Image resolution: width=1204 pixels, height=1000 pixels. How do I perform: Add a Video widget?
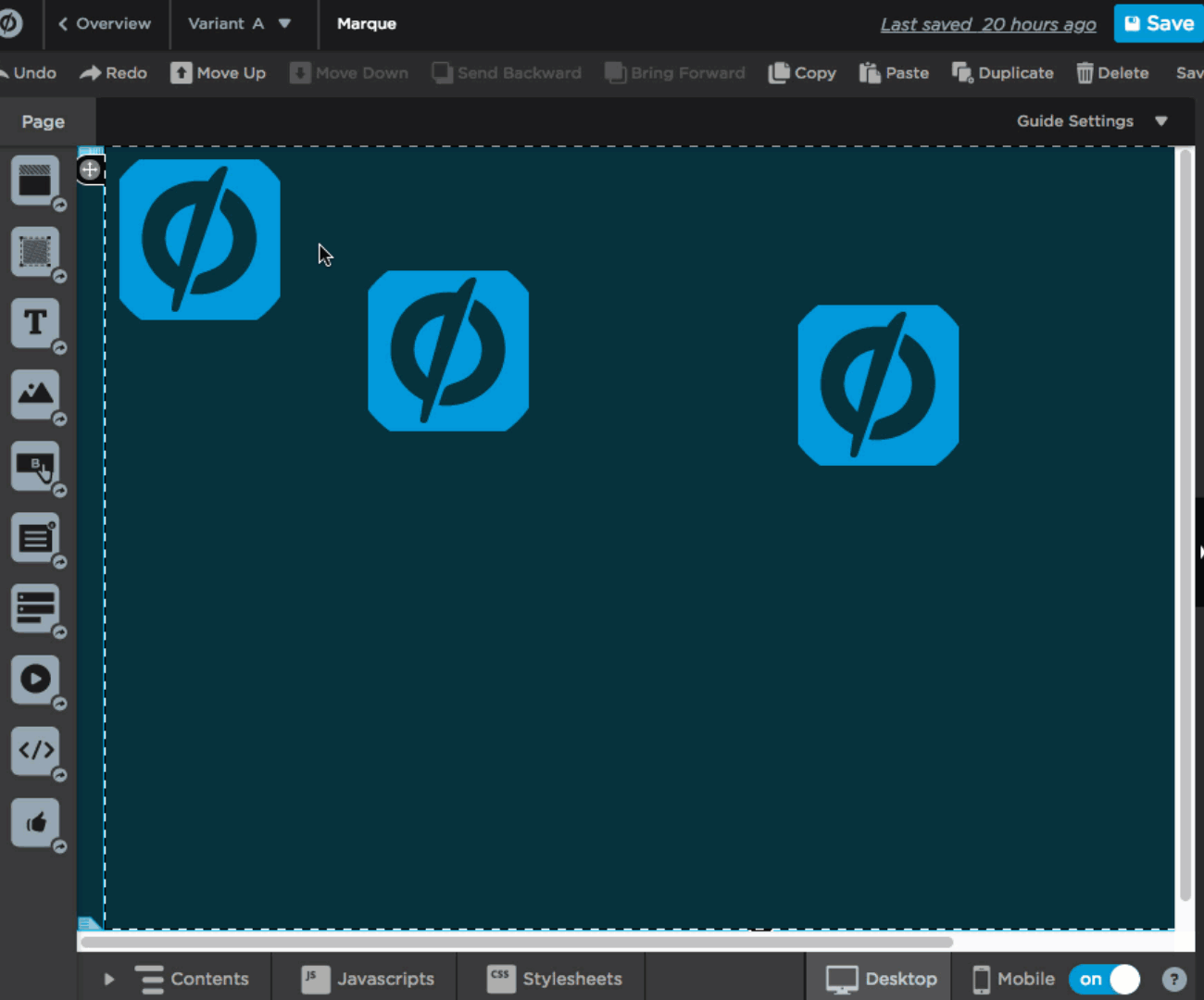tap(35, 680)
